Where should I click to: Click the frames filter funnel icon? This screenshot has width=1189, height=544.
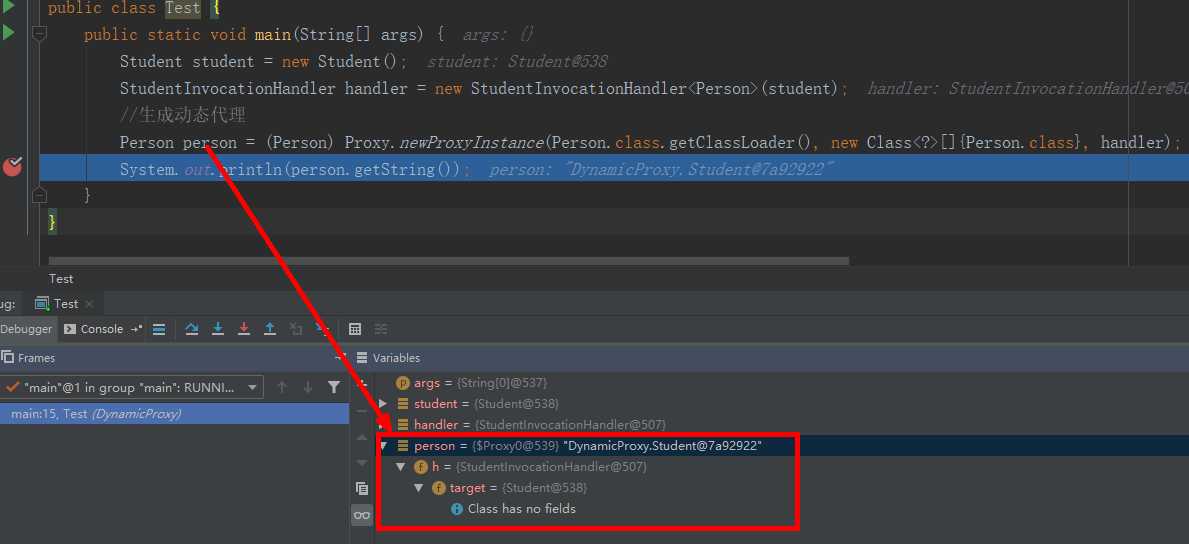pyautogui.click(x=334, y=388)
